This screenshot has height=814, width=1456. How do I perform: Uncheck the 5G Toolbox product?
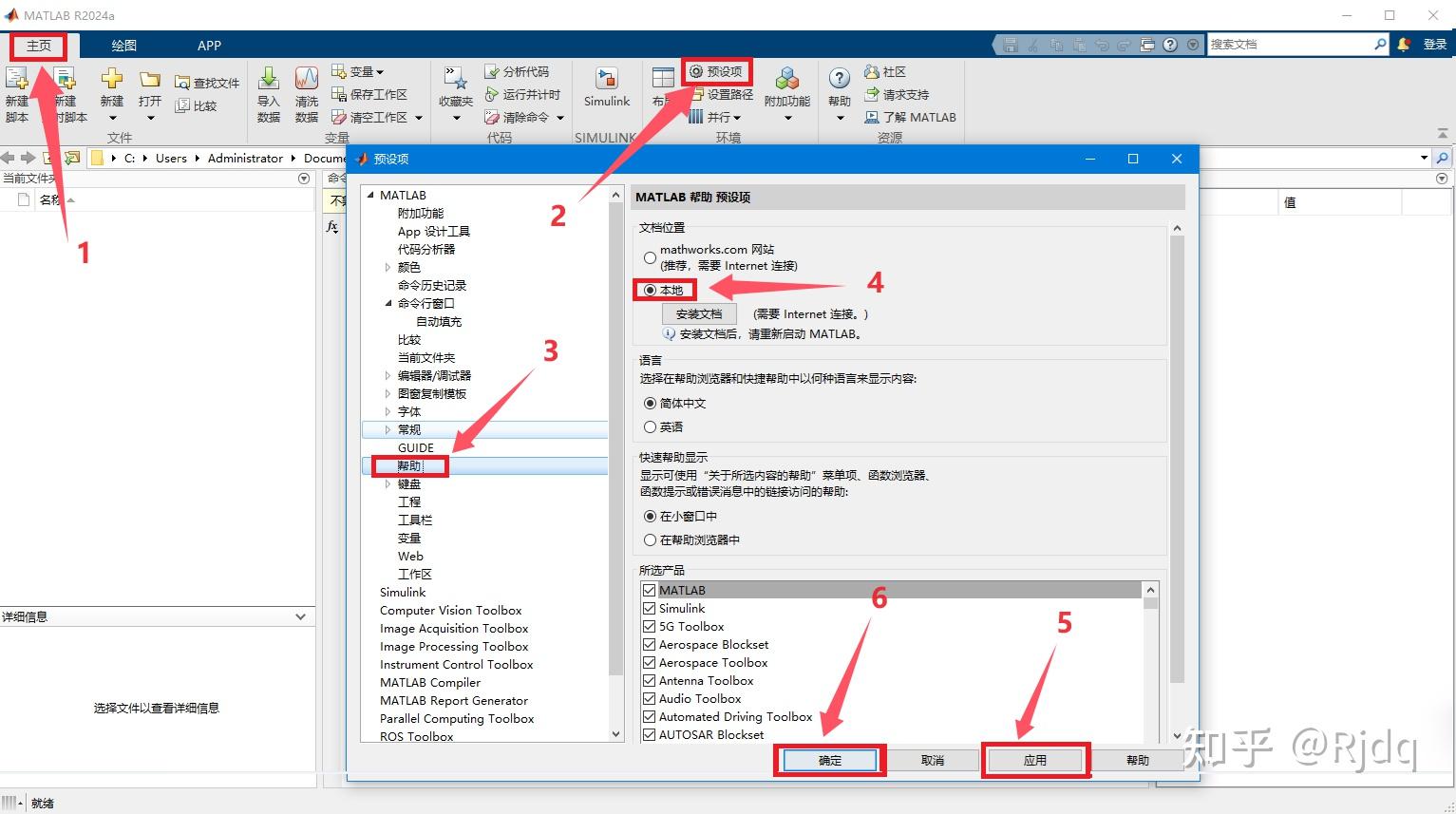point(649,626)
